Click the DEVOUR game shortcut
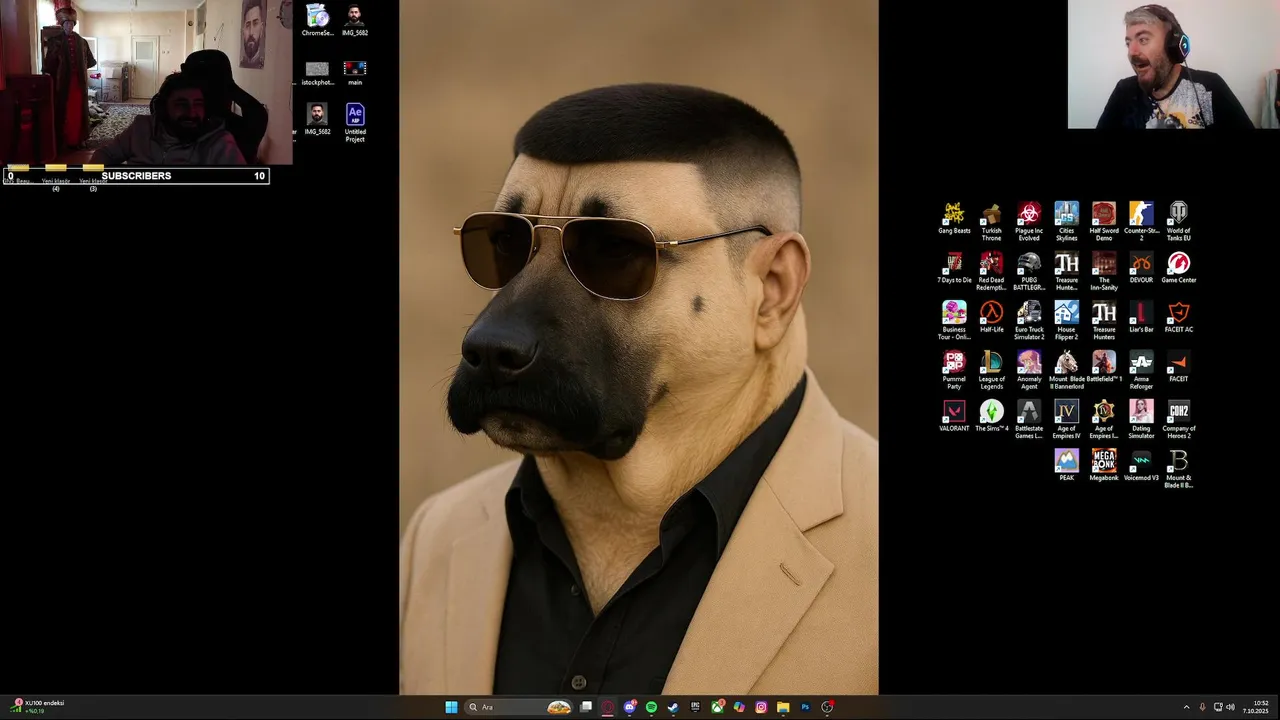Viewport: 1280px width, 720px height. pyautogui.click(x=1141, y=268)
